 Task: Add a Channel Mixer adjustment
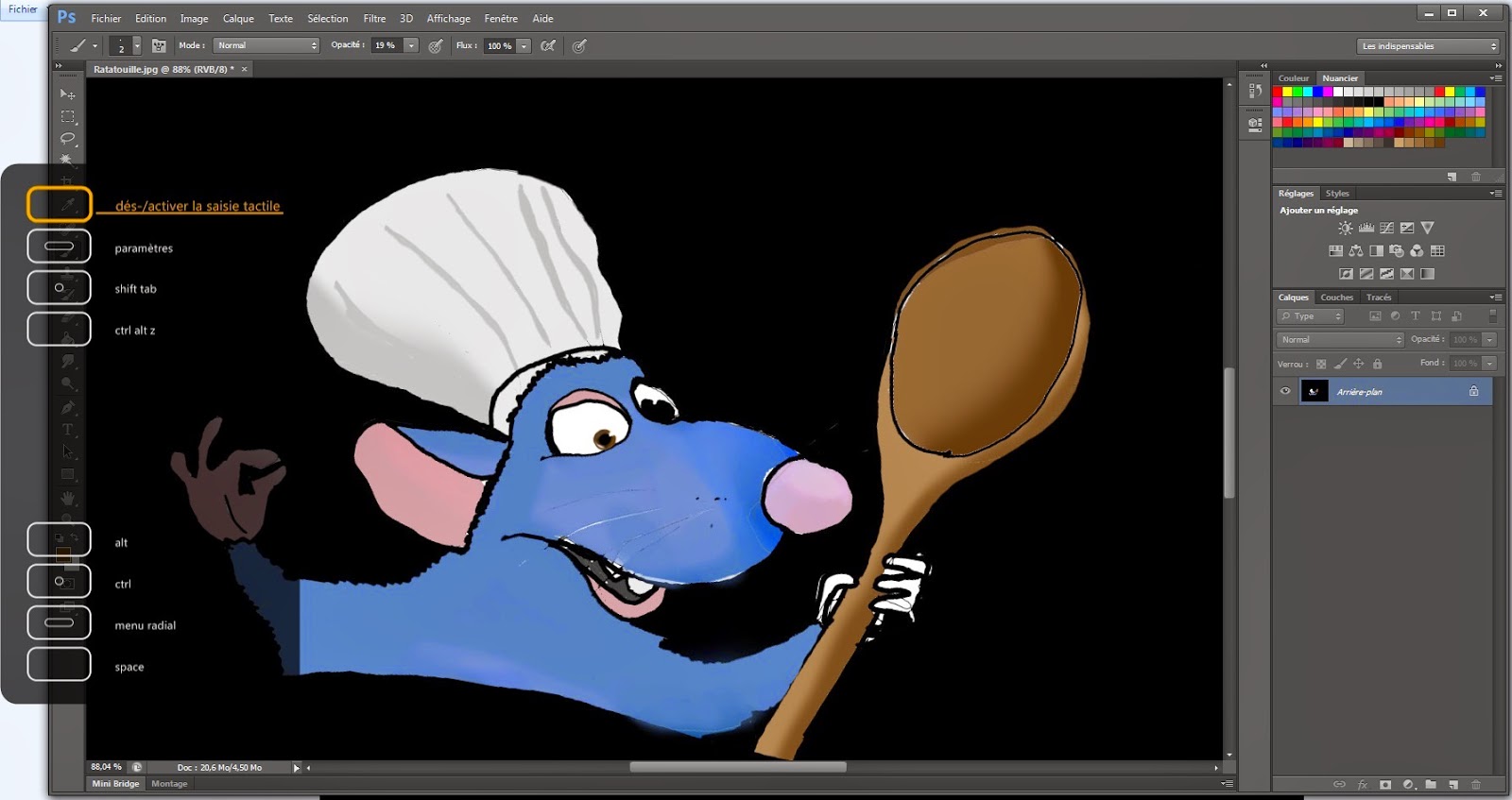[1417, 251]
